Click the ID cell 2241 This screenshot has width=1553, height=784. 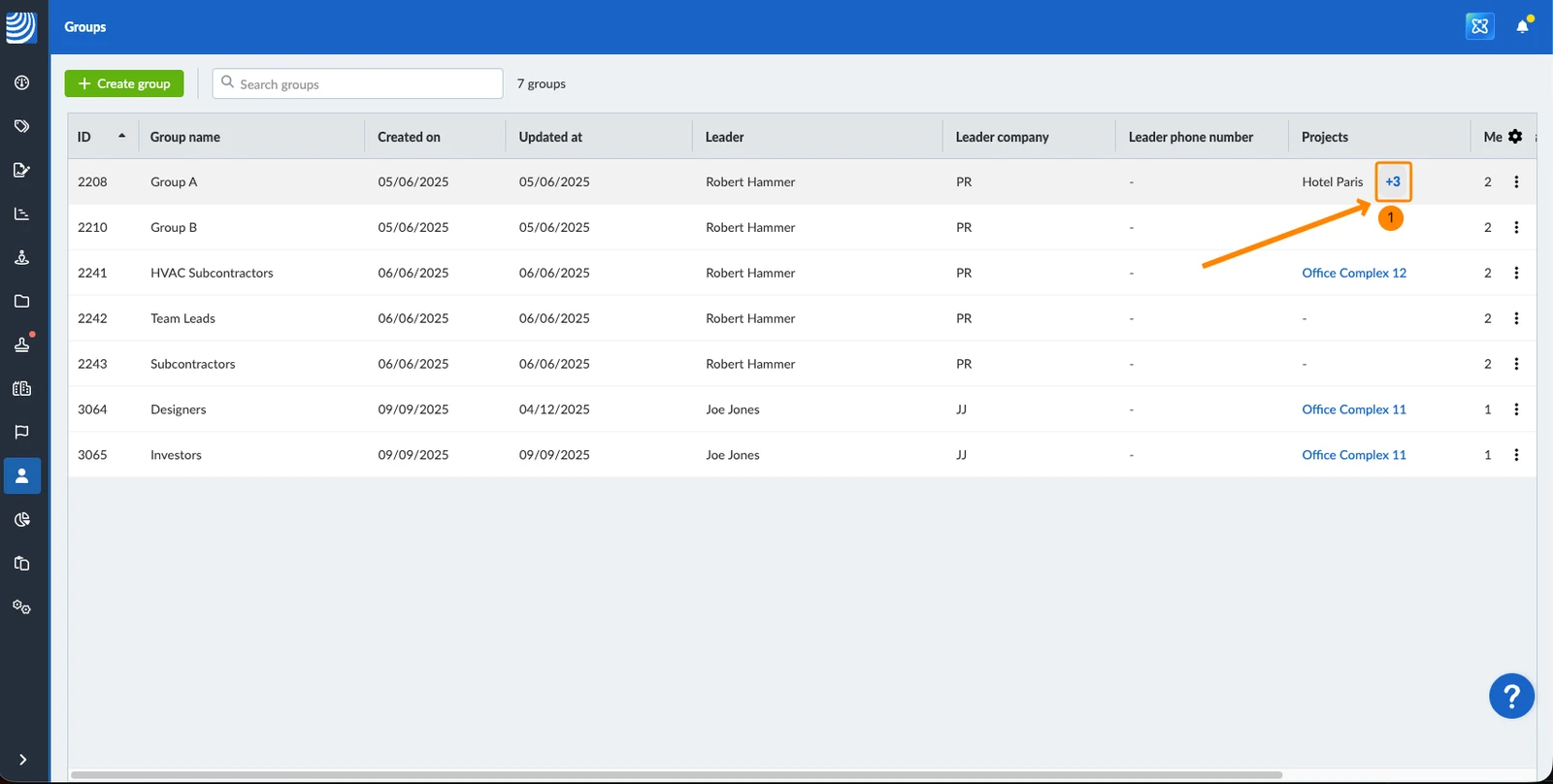click(92, 273)
